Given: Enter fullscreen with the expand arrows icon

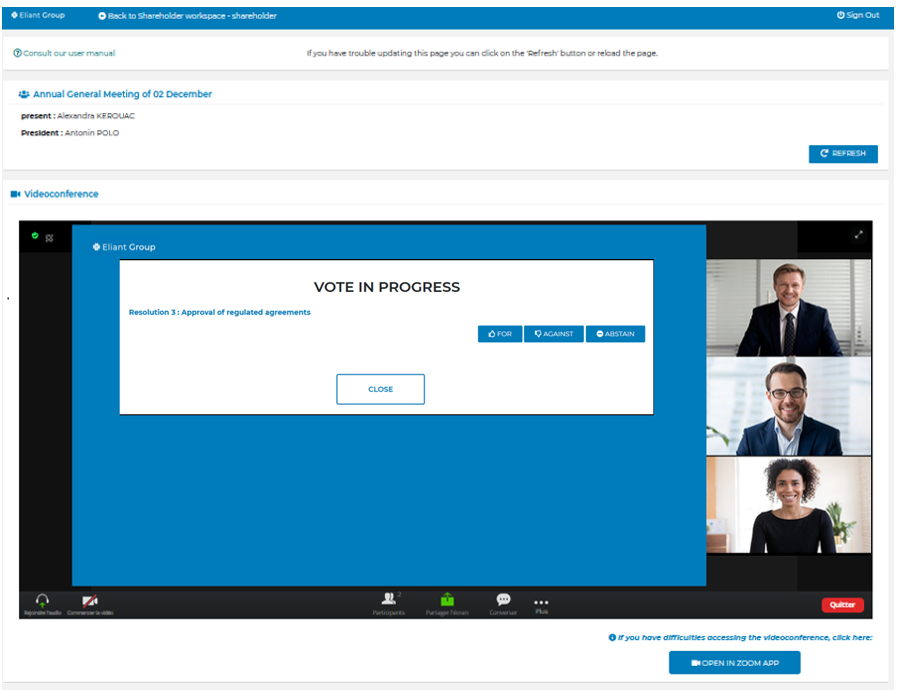Looking at the screenshot, I should point(857,235).
